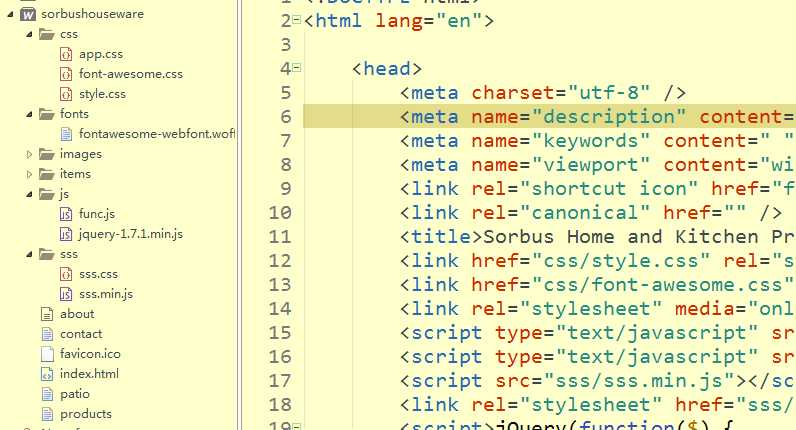Open the products file
Image resolution: width=796 pixels, height=430 pixels.
(86, 414)
